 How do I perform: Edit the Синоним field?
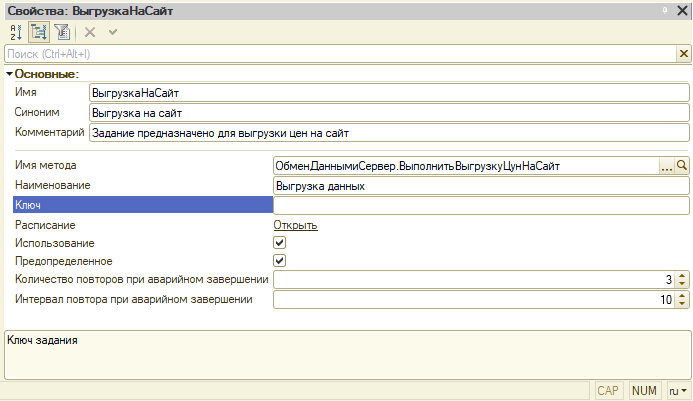tap(389, 113)
